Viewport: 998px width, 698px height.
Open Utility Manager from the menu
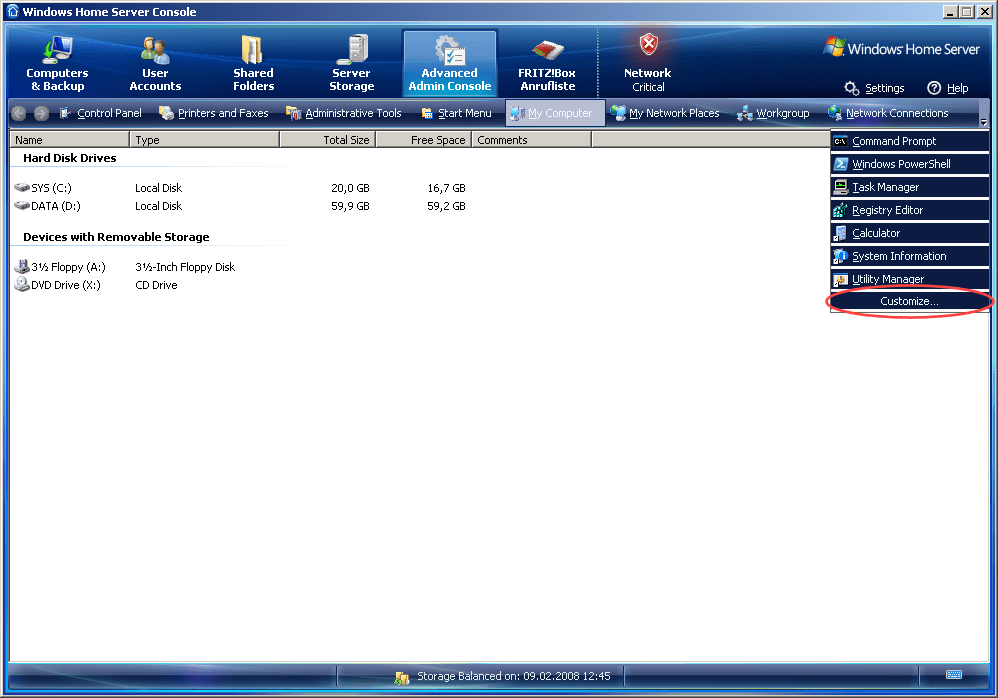pyautogui.click(x=910, y=279)
